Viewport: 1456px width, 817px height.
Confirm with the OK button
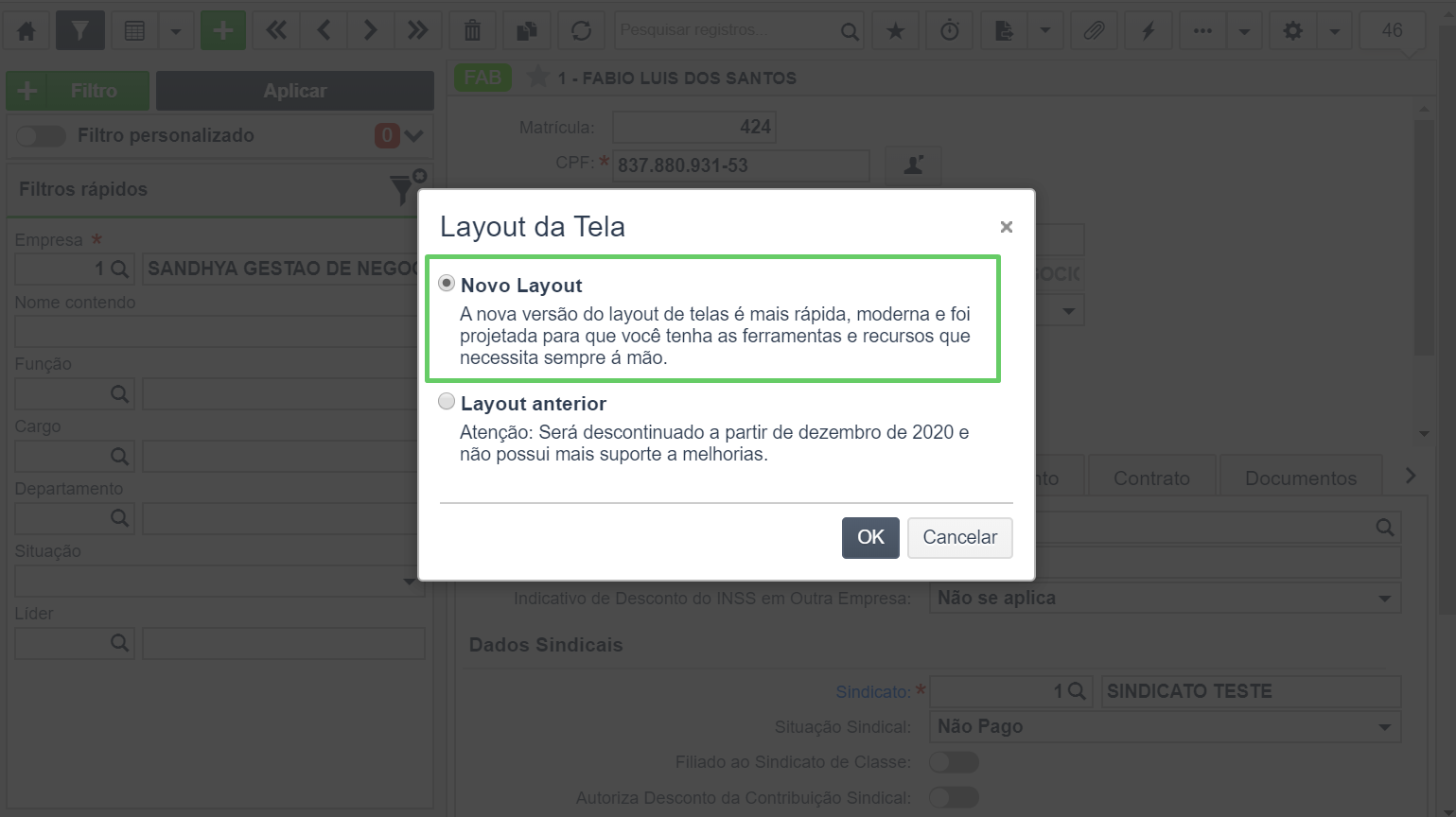click(870, 537)
